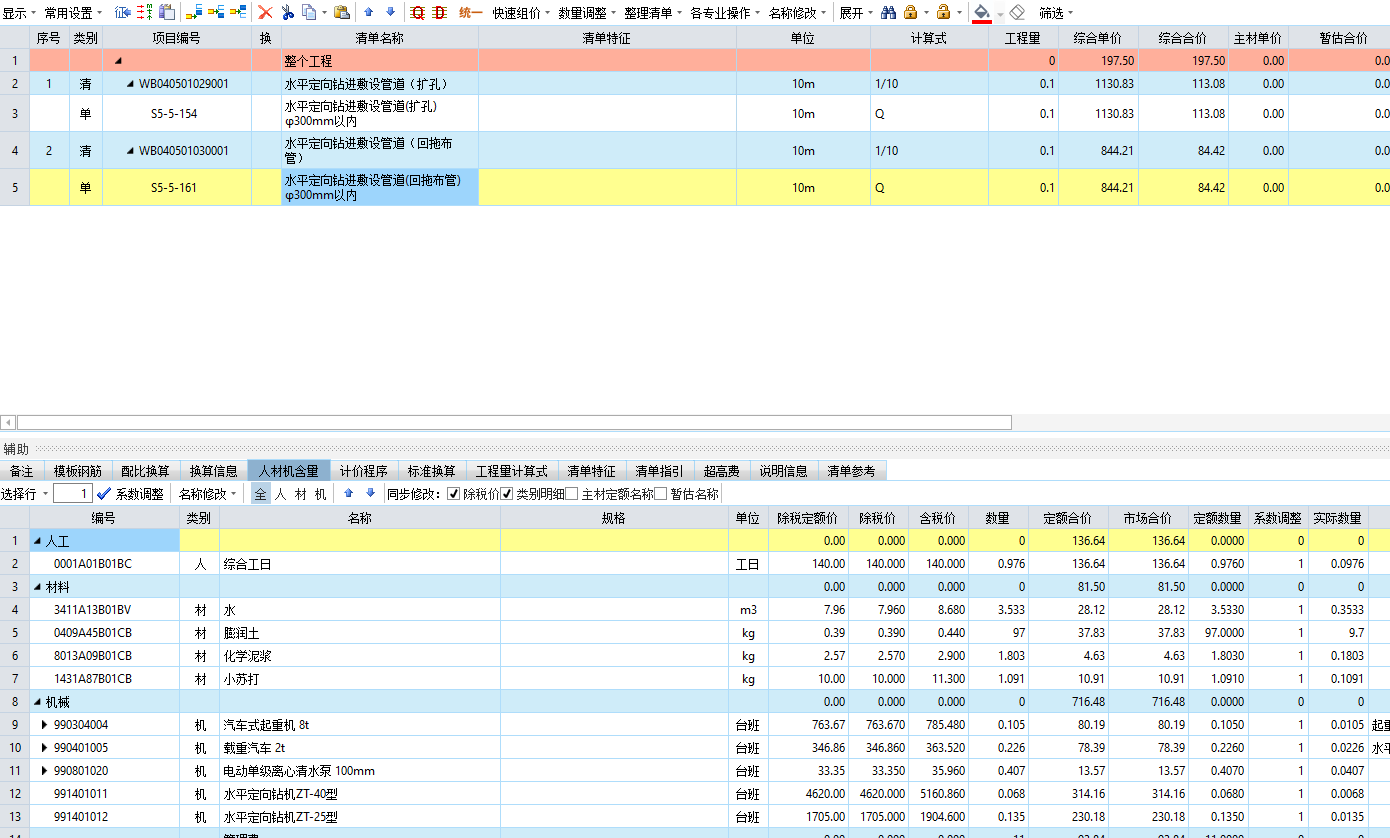Click the paste icon beside the copy dropdown
This screenshot has width=1390, height=838.
point(342,12)
